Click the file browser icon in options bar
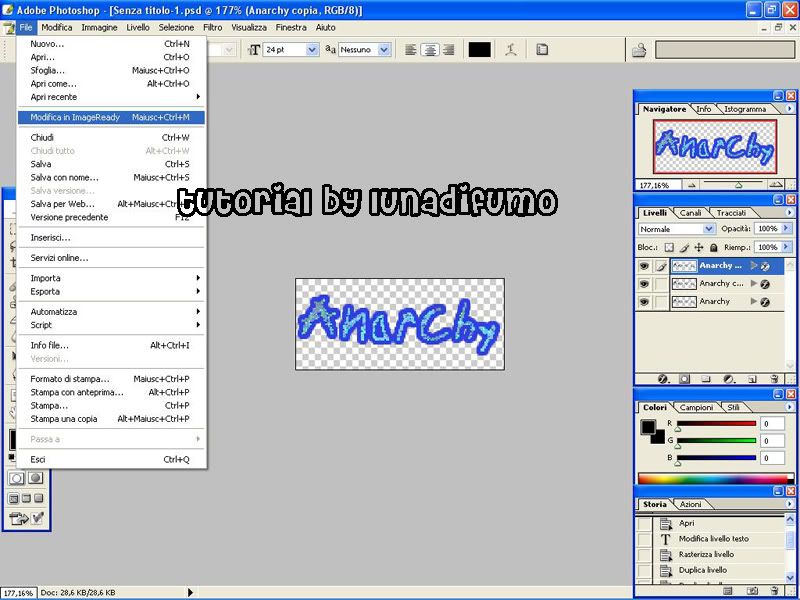Screen dimensions: 800x600 (639, 50)
